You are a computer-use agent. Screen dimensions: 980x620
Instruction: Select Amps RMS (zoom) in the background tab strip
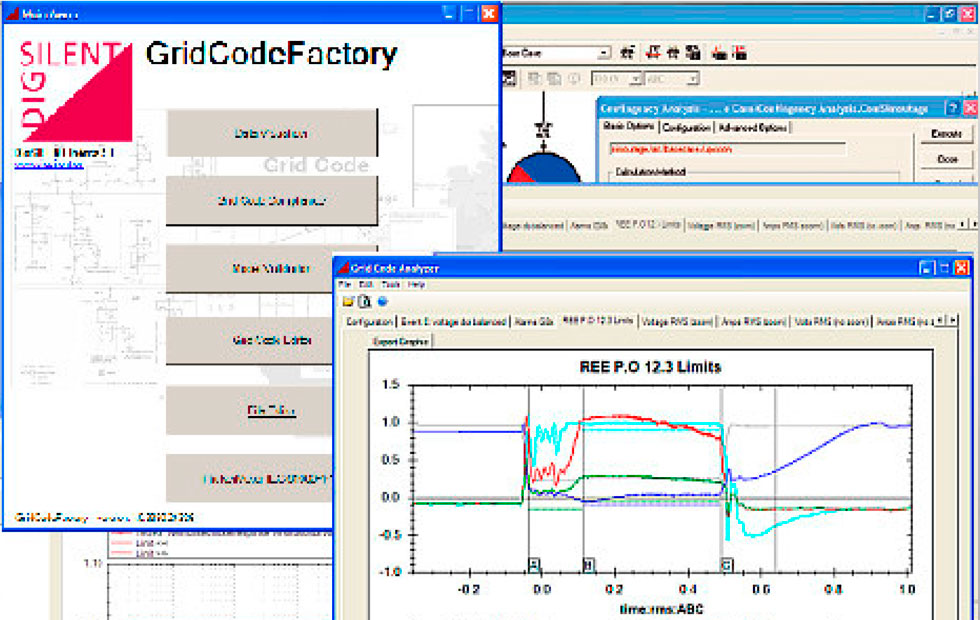(792, 226)
